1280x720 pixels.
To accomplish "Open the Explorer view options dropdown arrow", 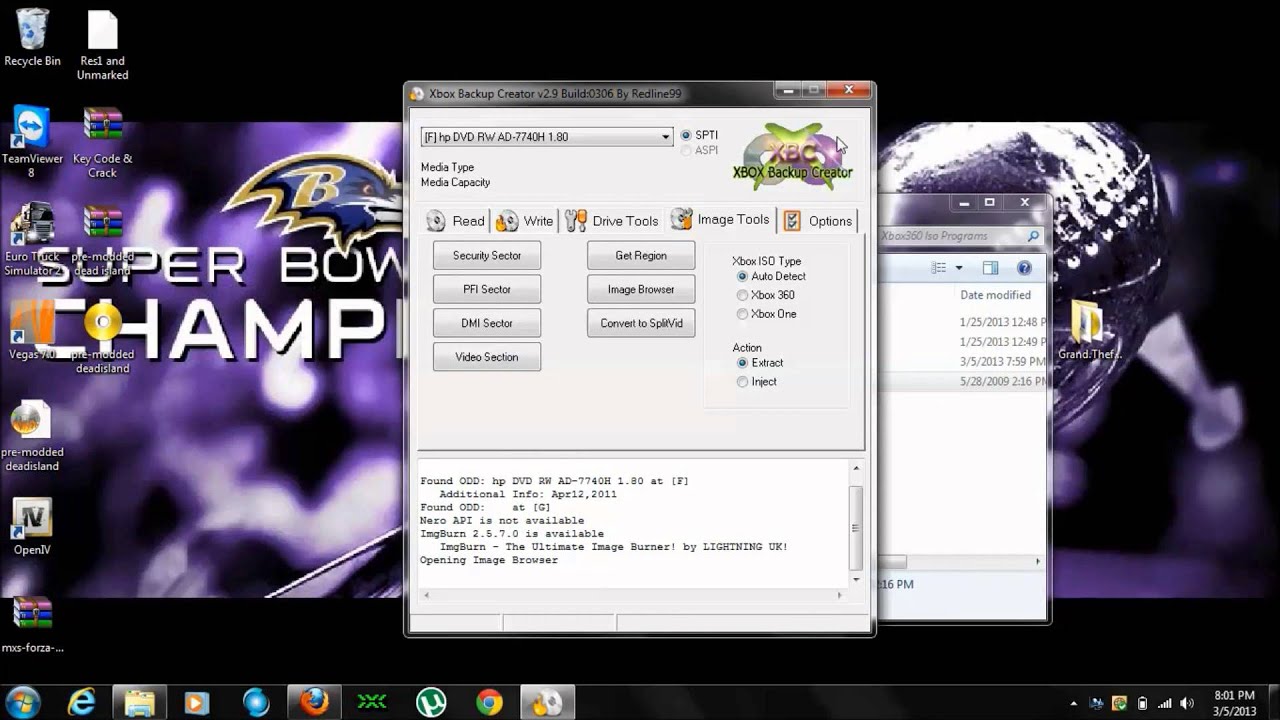I will coord(959,268).
